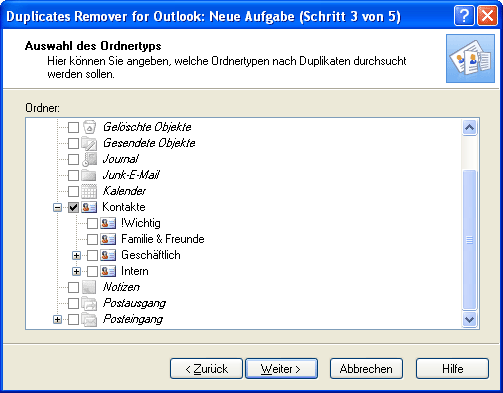Viewport: 503px width, 393px height.
Task: Click the Kalender grid icon
Action: coord(89,191)
